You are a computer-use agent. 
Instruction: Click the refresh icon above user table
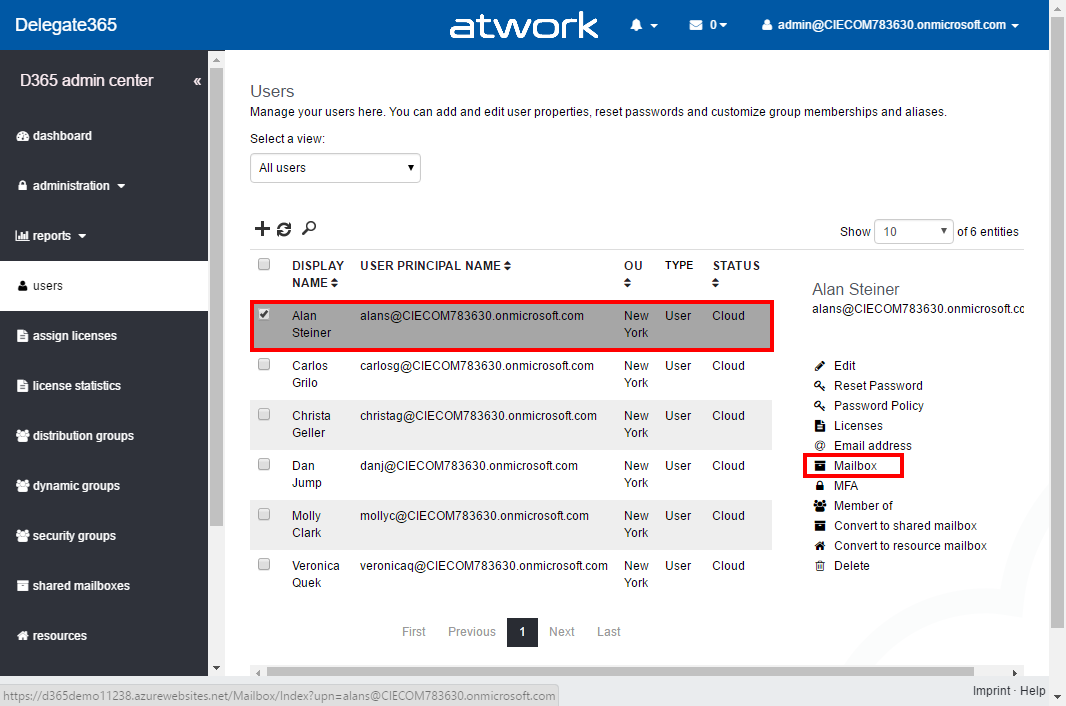pyautogui.click(x=284, y=229)
